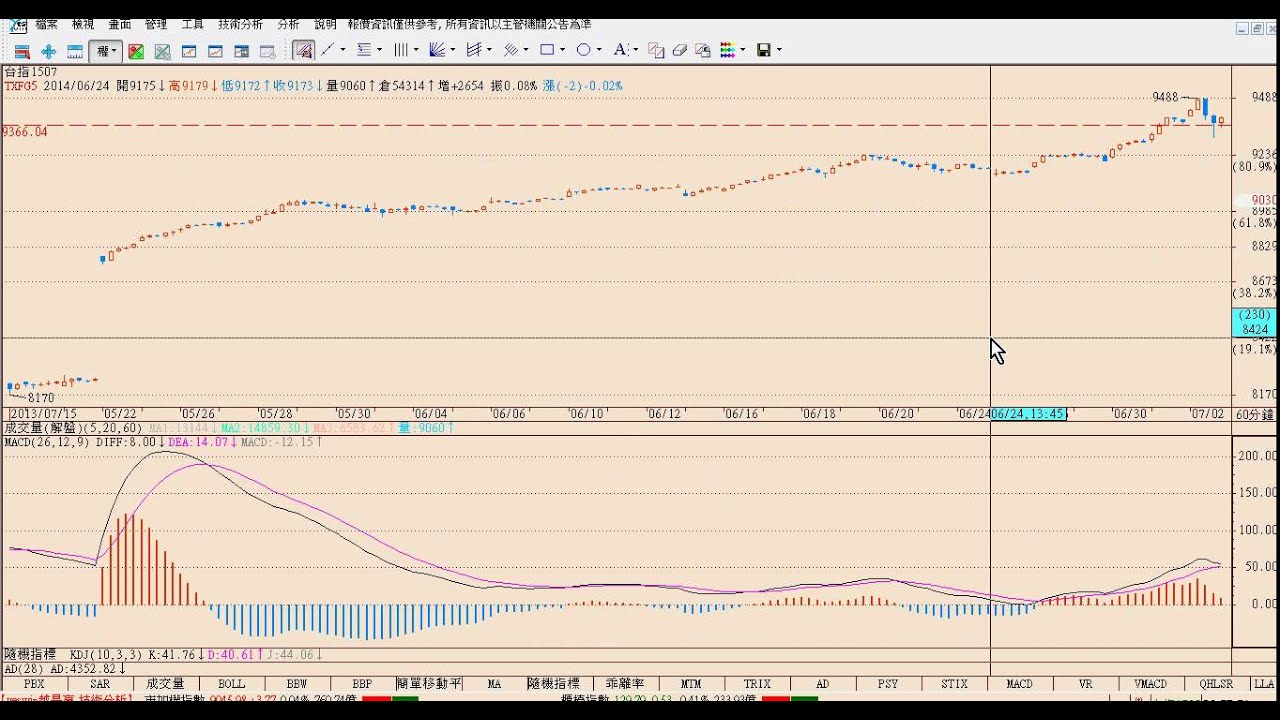Image resolution: width=1280 pixels, height=720 pixels.
Task: Click the greyed window settings icon
Action: [267, 51]
